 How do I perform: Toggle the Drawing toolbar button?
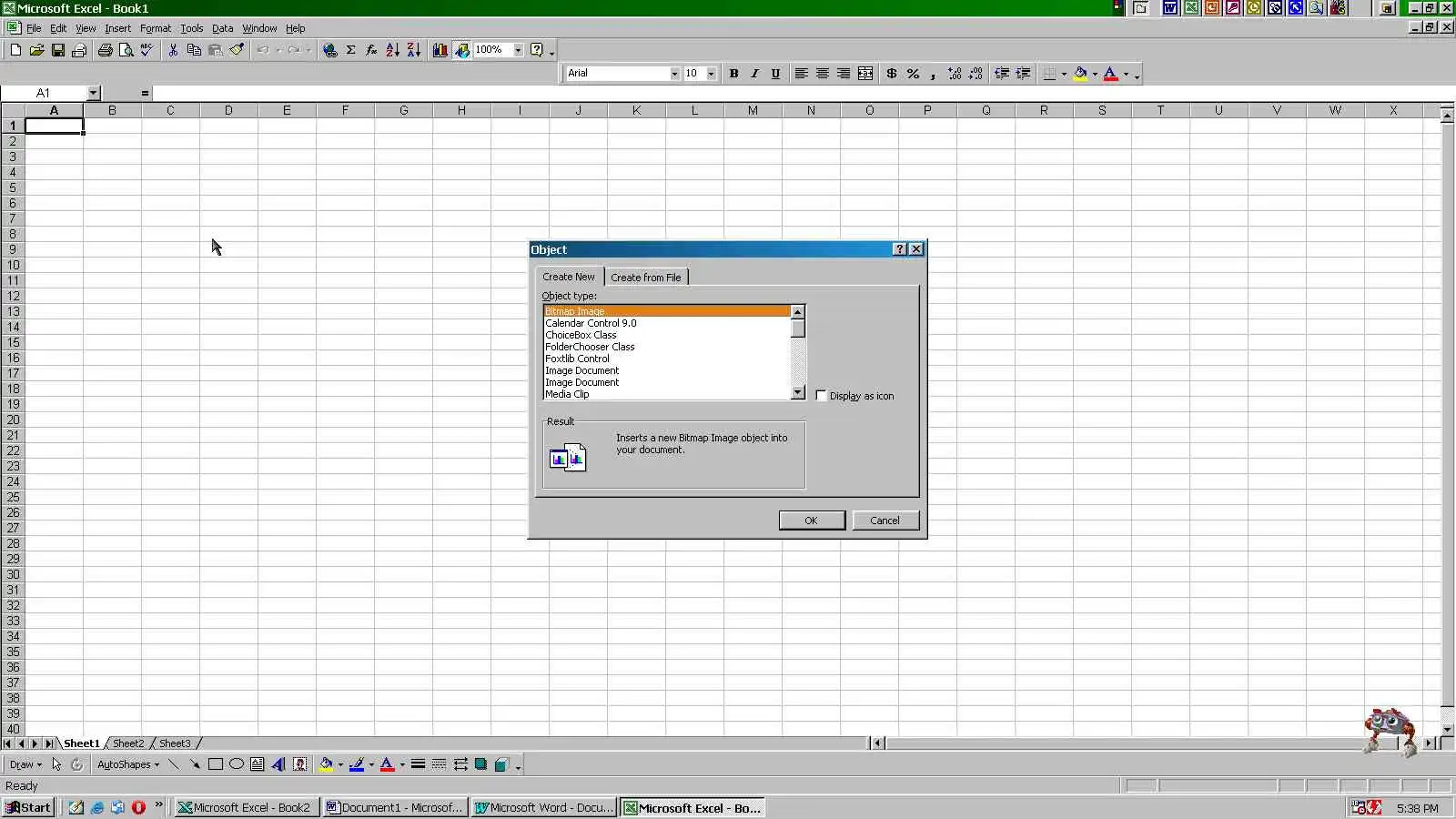[x=462, y=50]
